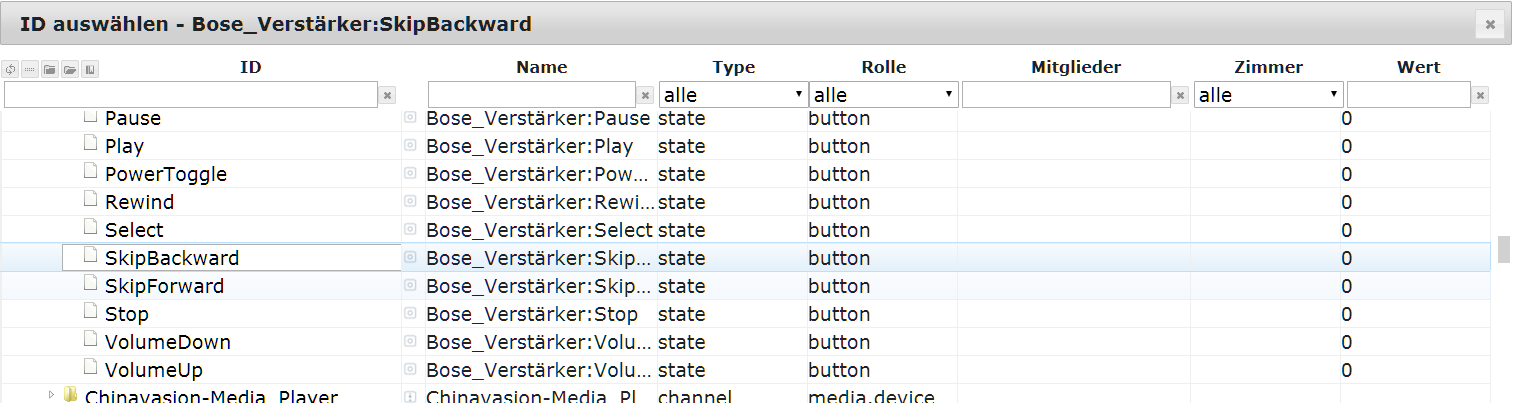Open the Type filter dropdown
Screen dimensions: 1516x405
coord(732,95)
